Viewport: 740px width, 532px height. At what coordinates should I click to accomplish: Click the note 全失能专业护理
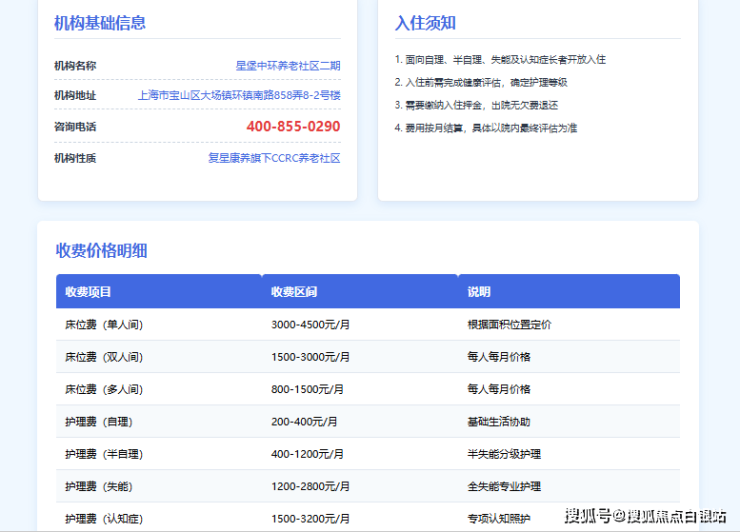click(504, 486)
